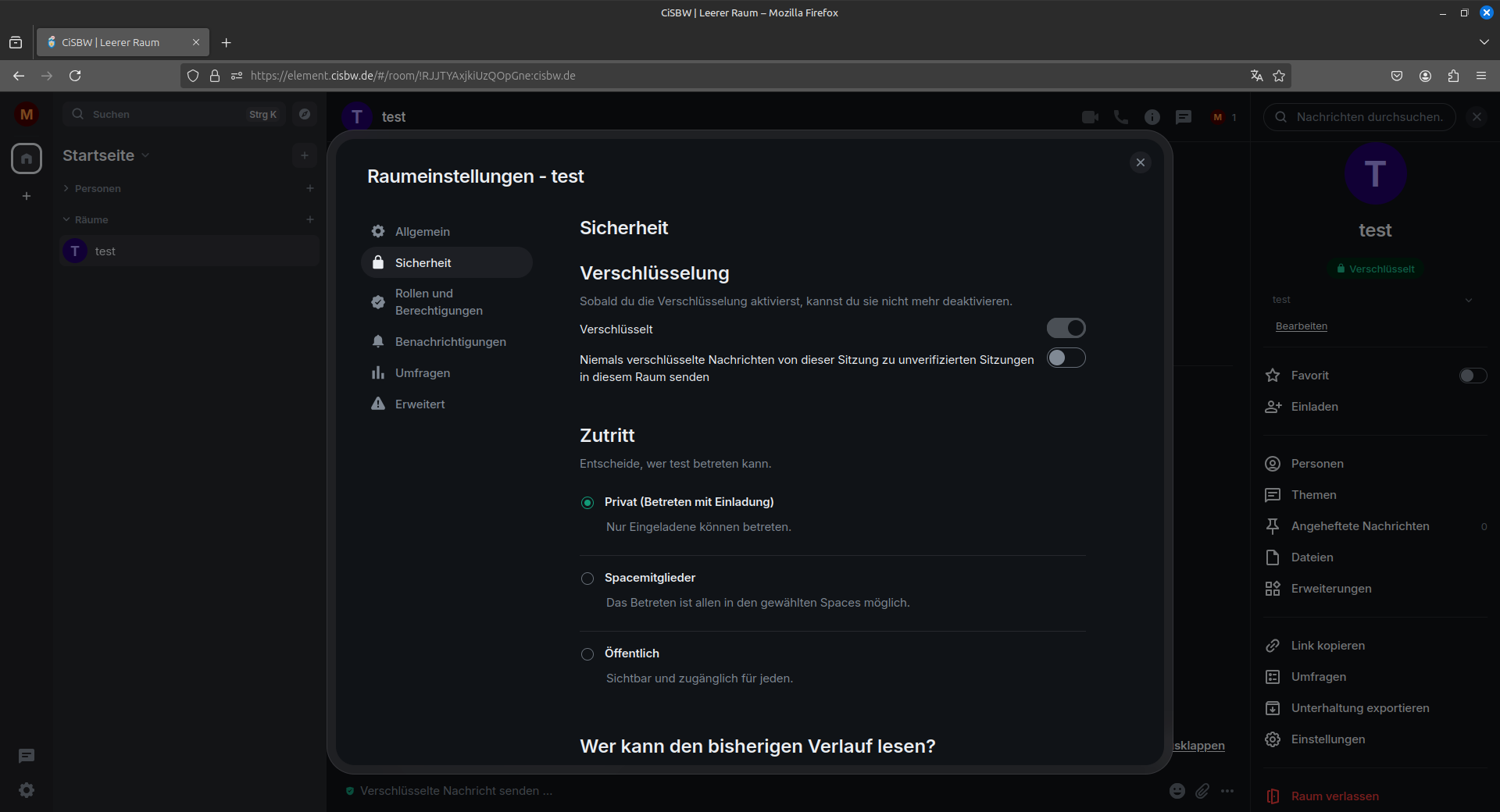
Task: Click Einladen to invite members
Action: pyautogui.click(x=1313, y=407)
